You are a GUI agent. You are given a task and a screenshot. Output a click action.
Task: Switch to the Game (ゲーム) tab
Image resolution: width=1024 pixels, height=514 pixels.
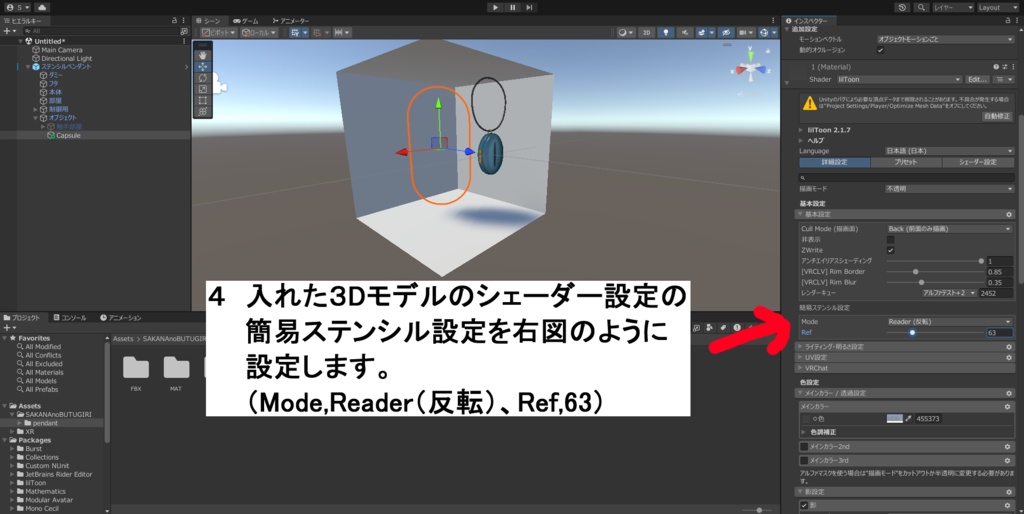pyautogui.click(x=246, y=21)
